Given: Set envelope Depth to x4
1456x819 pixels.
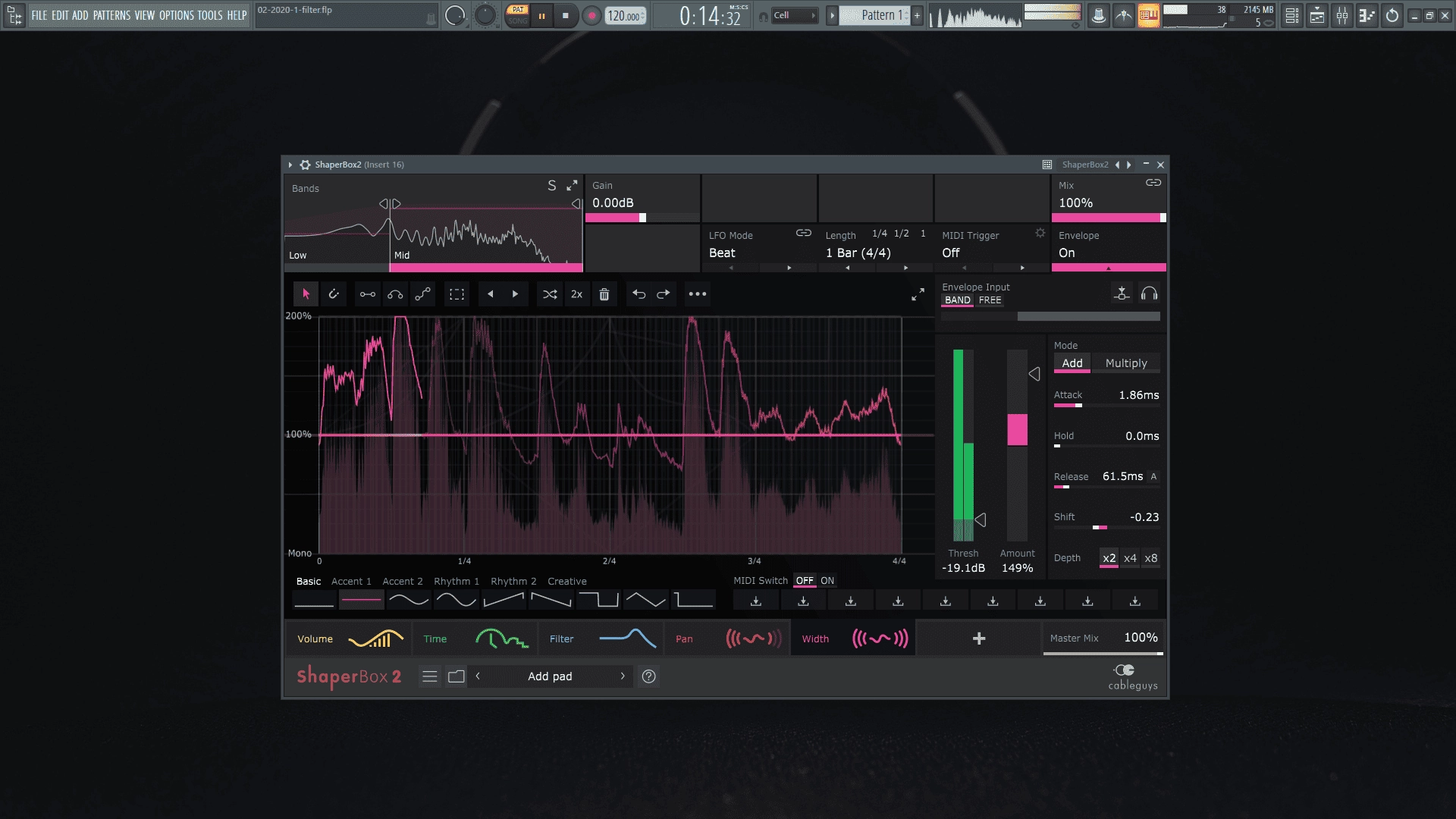Looking at the screenshot, I should 1130,558.
